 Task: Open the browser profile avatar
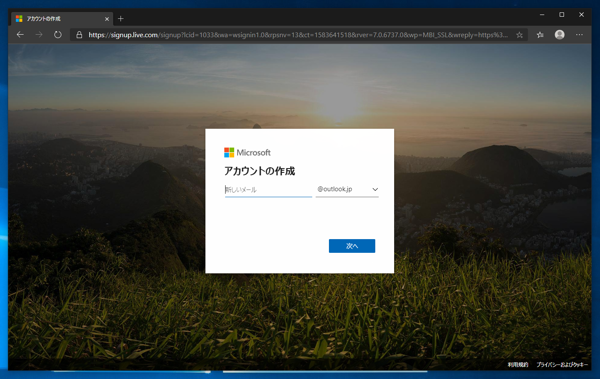pyautogui.click(x=559, y=35)
